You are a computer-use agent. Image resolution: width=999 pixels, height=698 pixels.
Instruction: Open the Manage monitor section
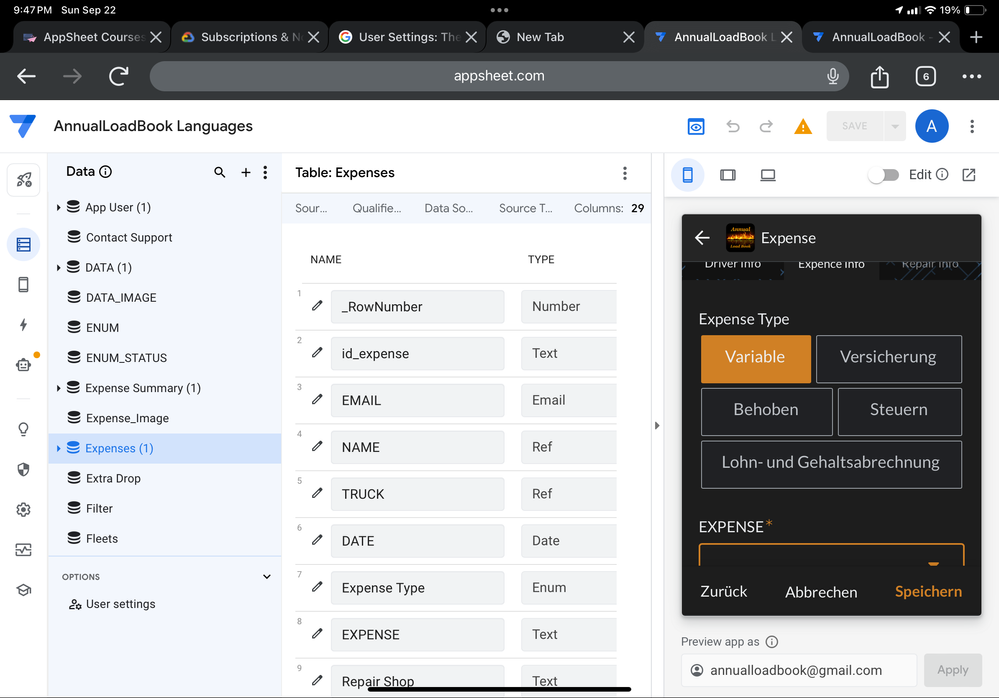coord(24,550)
